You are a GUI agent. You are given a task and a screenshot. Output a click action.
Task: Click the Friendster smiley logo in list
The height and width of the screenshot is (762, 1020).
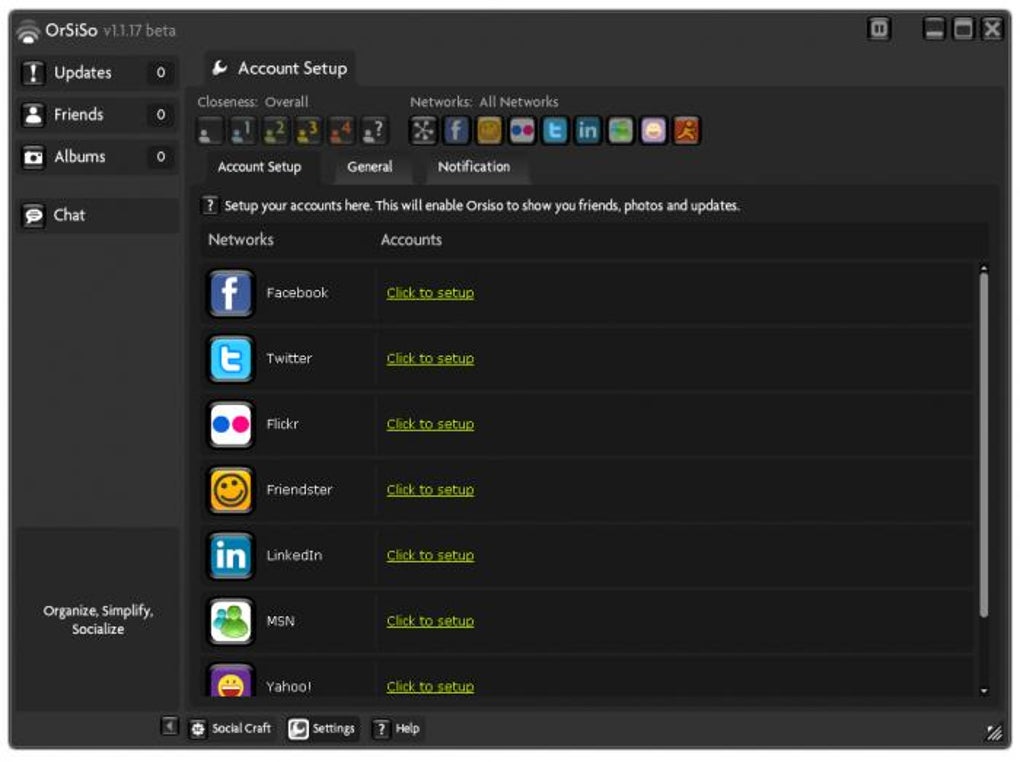point(231,491)
